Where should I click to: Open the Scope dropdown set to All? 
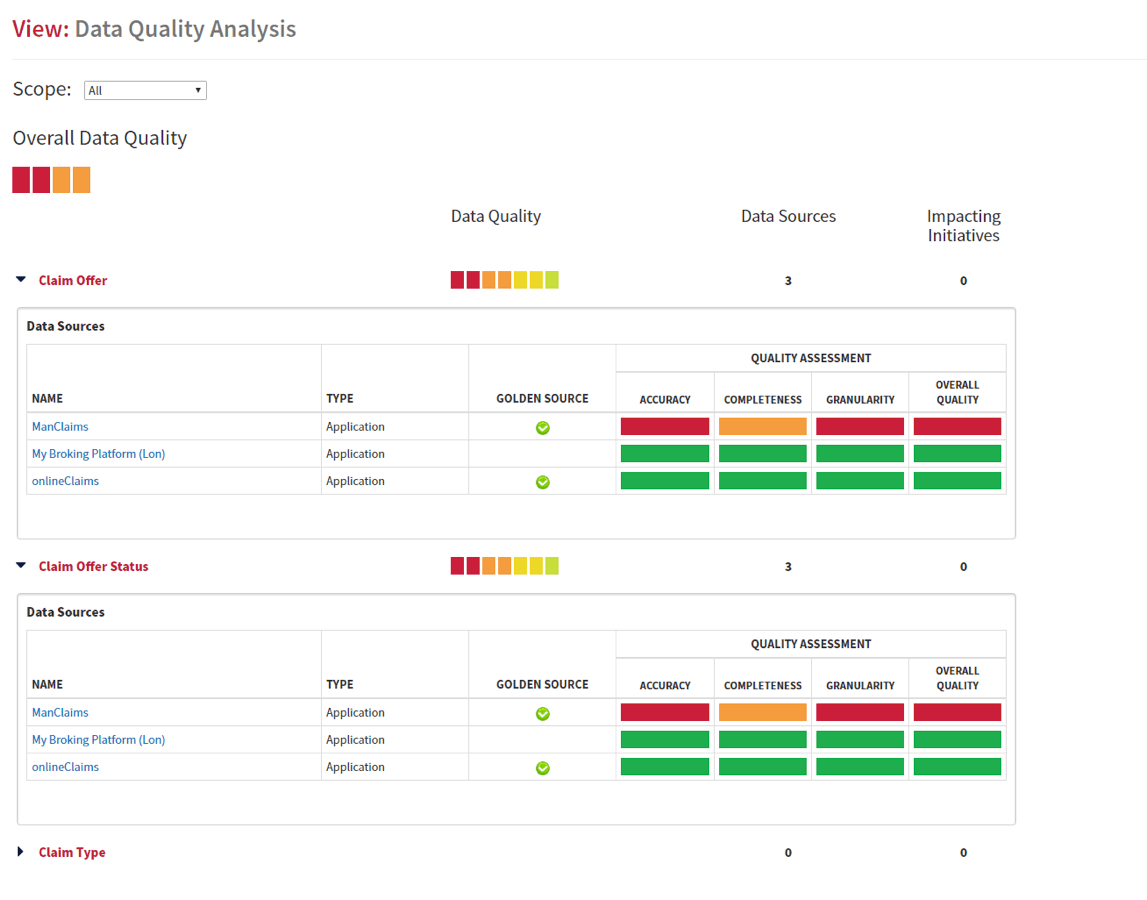tap(145, 90)
